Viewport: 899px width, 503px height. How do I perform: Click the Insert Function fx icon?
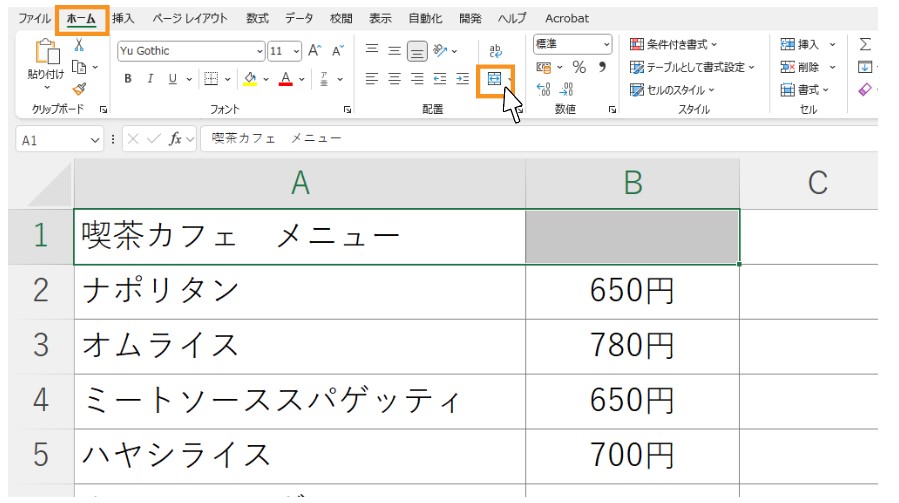[x=175, y=139]
